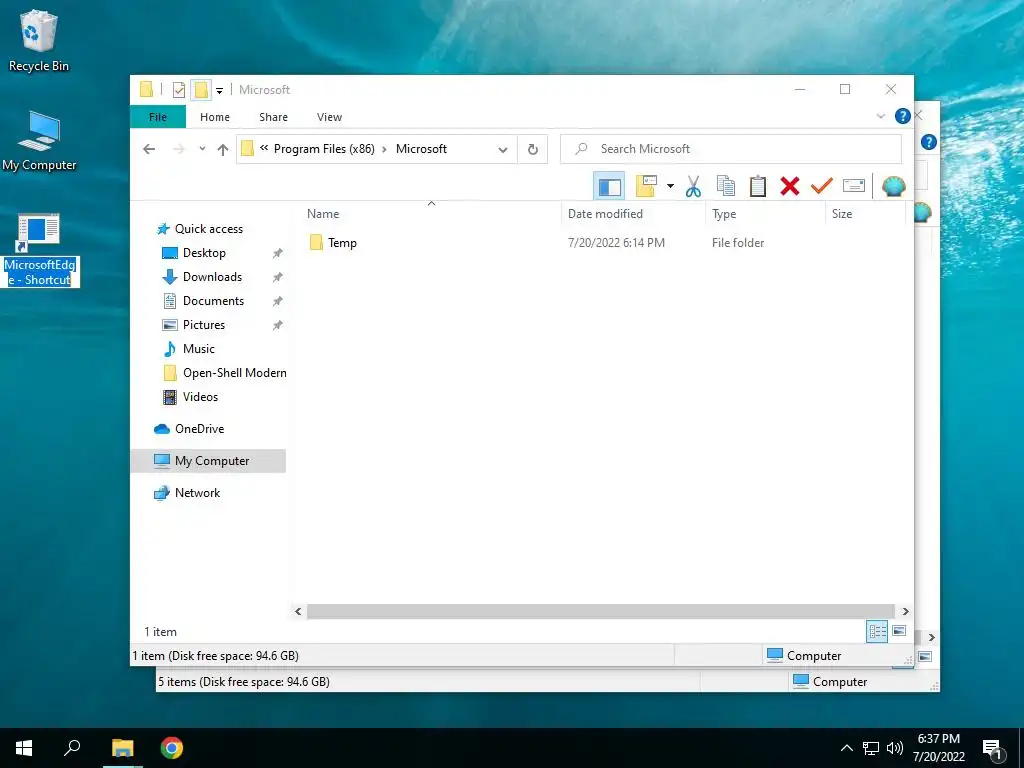Click the Refresh button

(x=533, y=150)
